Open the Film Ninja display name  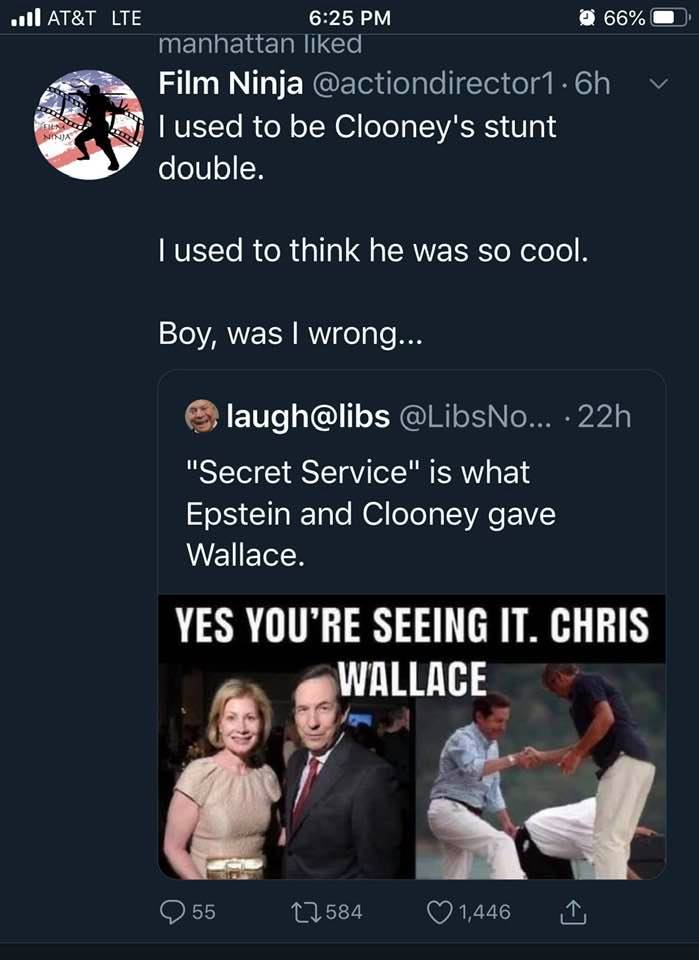point(230,84)
